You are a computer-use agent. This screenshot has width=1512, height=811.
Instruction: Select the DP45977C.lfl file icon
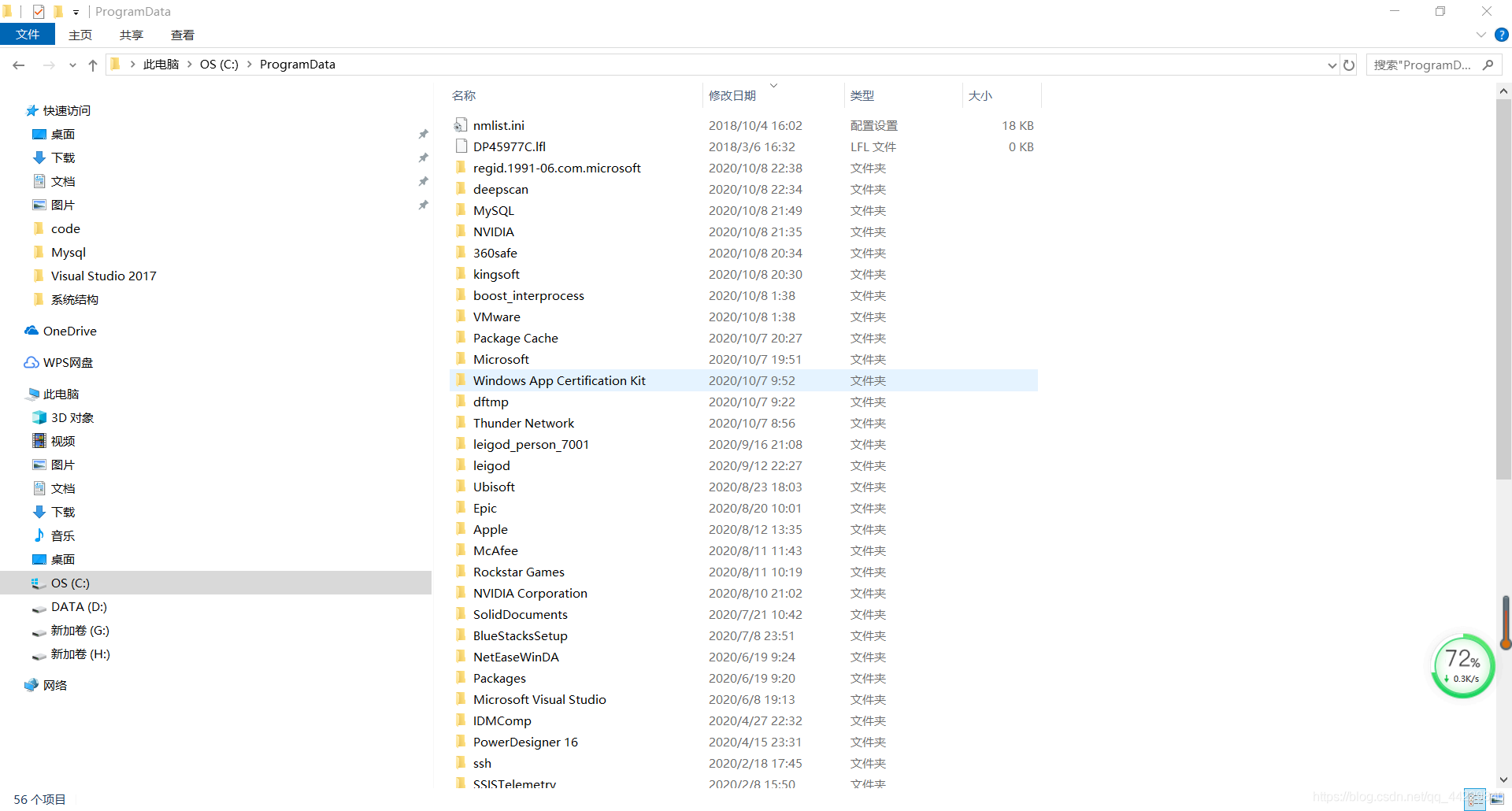[461, 146]
